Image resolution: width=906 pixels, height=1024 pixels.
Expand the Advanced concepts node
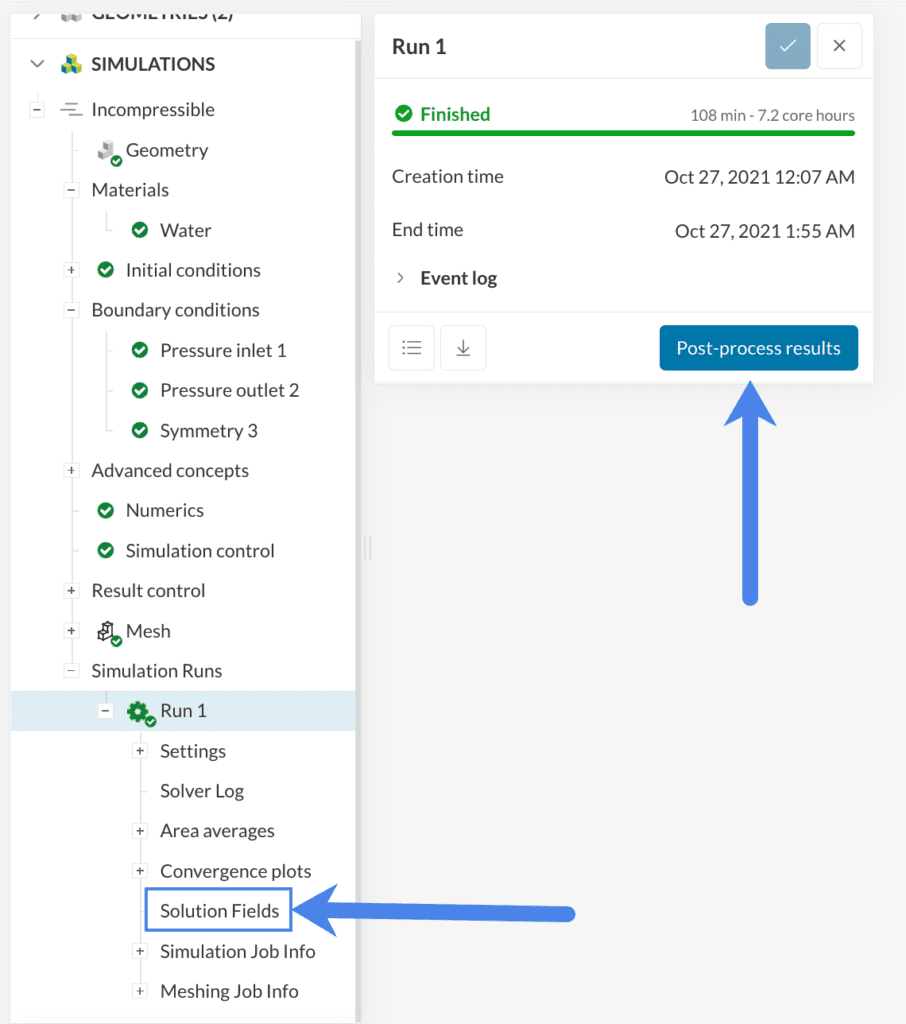point(71,470)
